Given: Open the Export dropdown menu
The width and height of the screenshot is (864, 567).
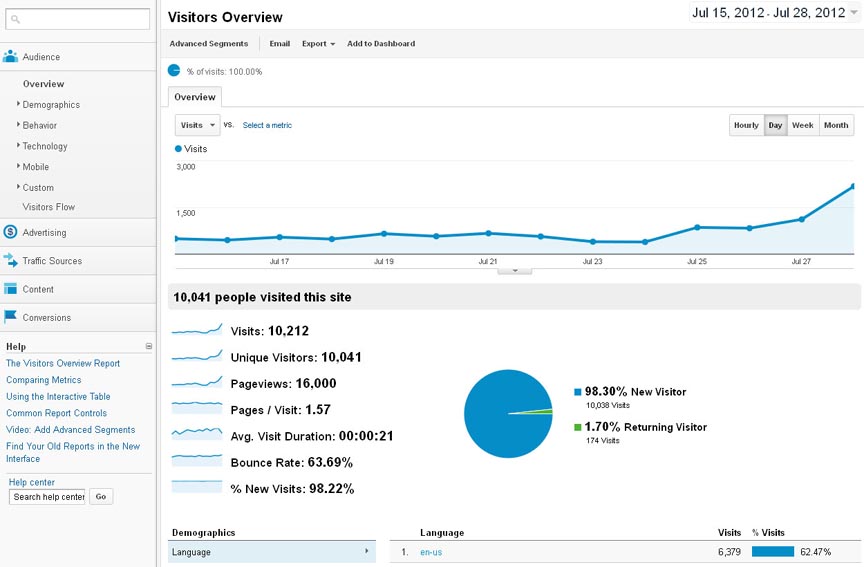Looking at the screenshot, I should (318, 44).
